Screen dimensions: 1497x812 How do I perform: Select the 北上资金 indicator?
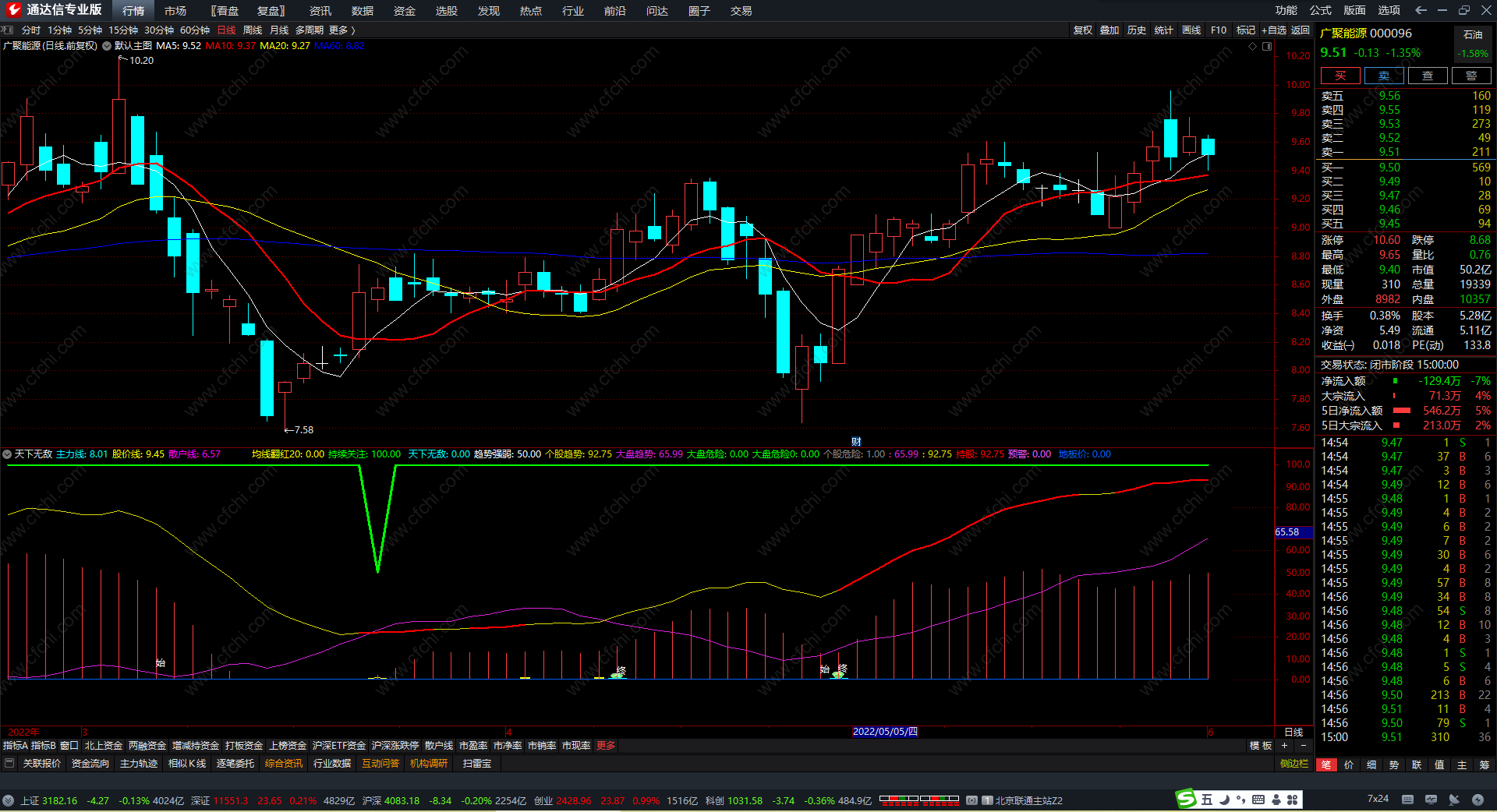[104, 746]
